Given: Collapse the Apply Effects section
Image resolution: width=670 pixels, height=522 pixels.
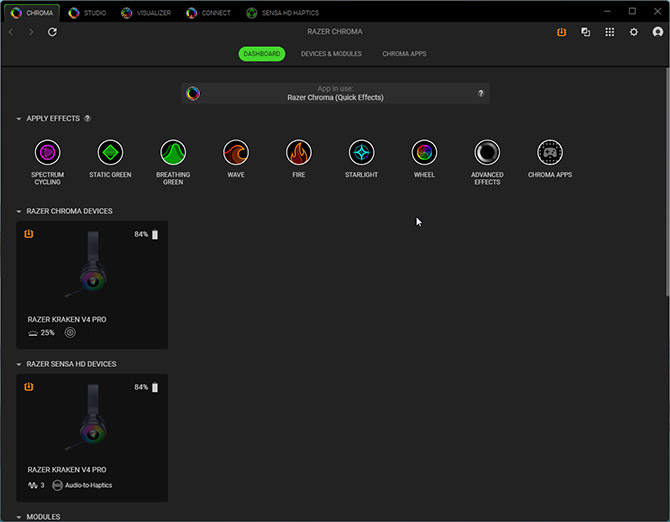Looking at the screenshot, I should pyautogui.click(x=19, y=119).
